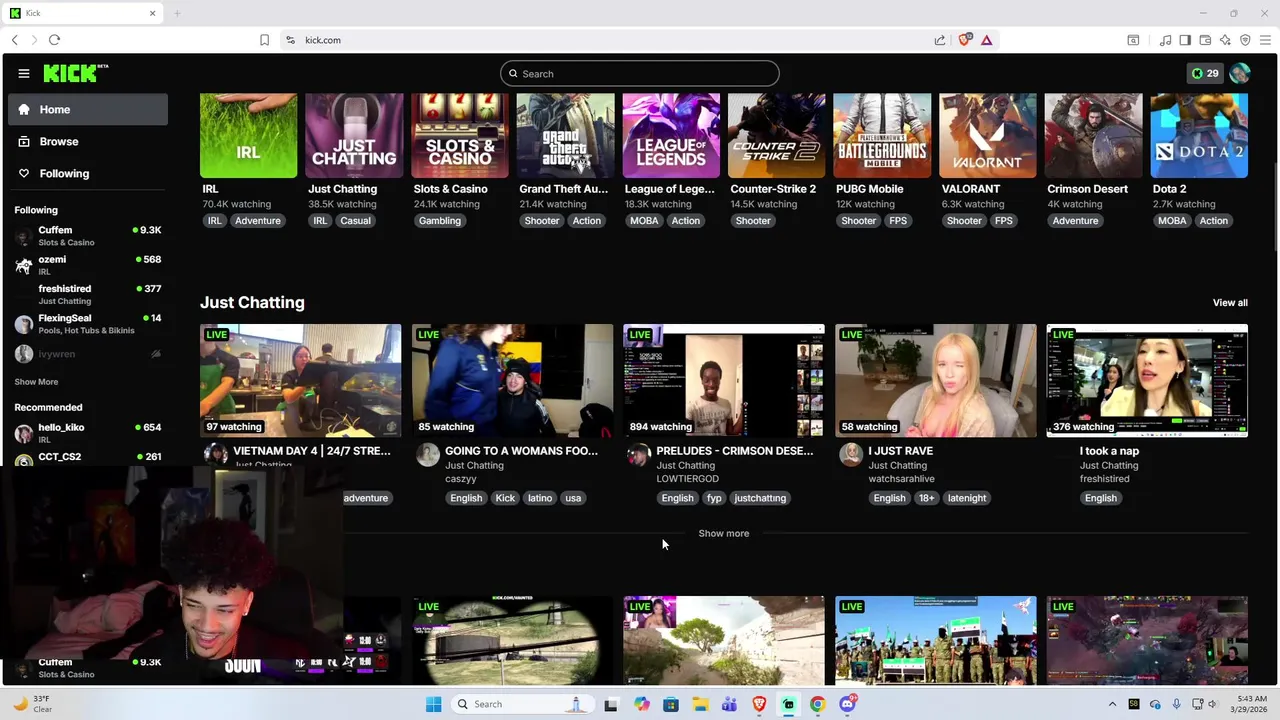Click LOWTIERGOD channel name

pyautogui.click(x=688, y=479)
